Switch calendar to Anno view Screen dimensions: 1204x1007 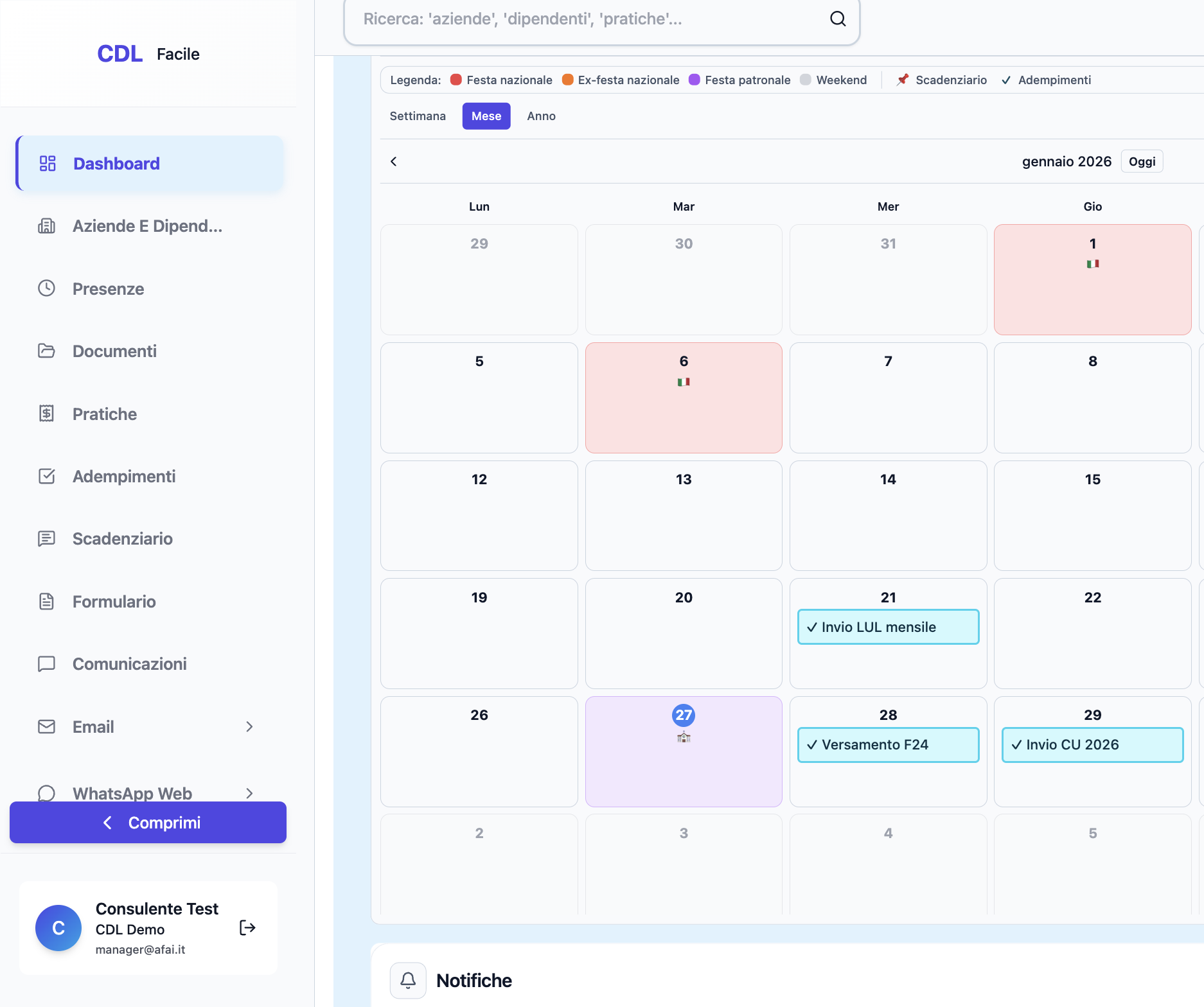pos(541,116)
